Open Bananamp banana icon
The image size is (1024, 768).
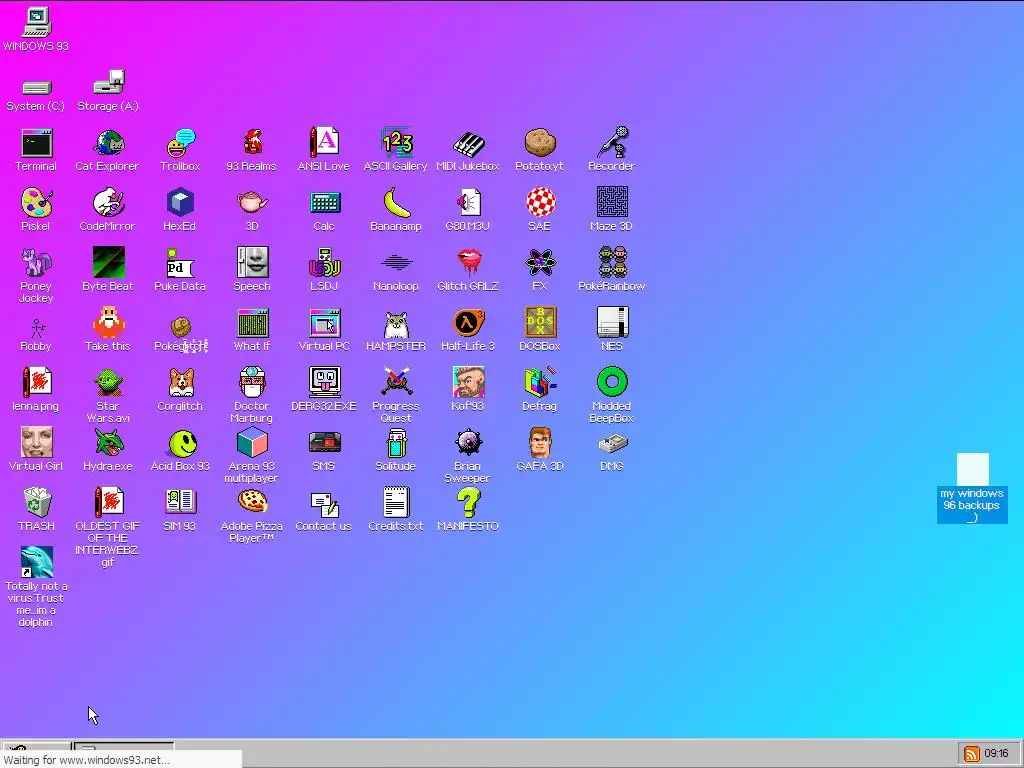click(396, 203)
